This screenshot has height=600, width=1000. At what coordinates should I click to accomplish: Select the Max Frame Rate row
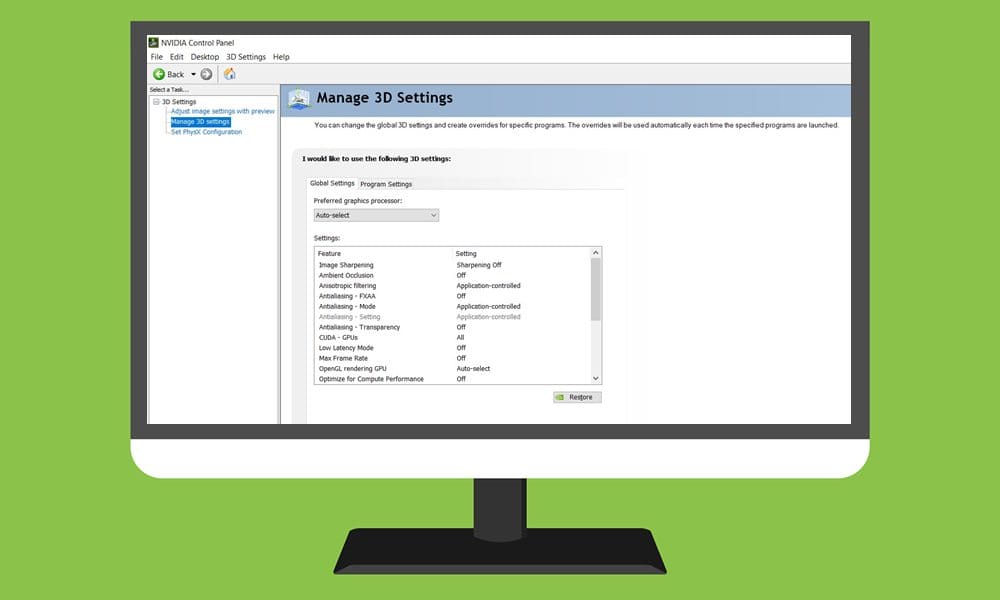coord(453,358)
